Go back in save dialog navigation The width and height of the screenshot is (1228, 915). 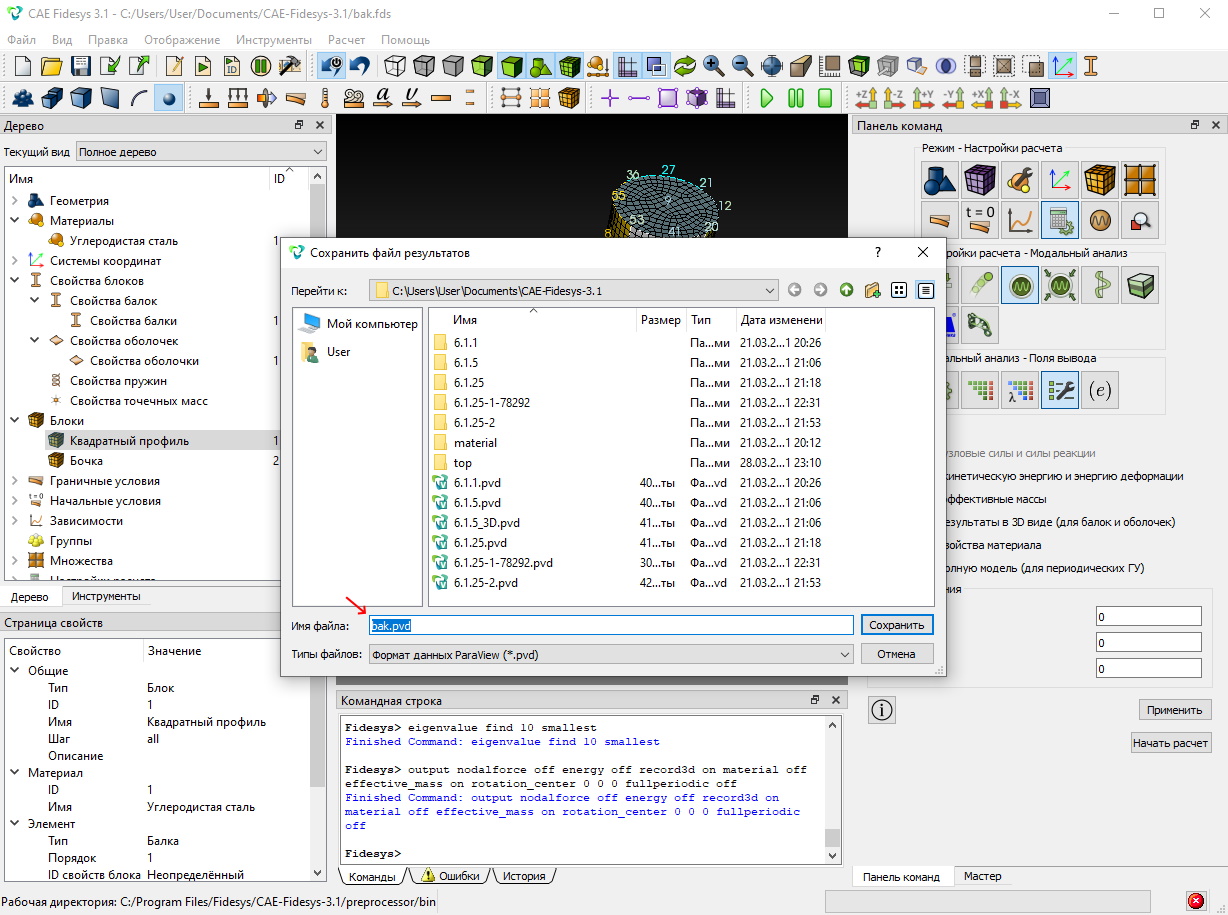click(x=794, y=290)
